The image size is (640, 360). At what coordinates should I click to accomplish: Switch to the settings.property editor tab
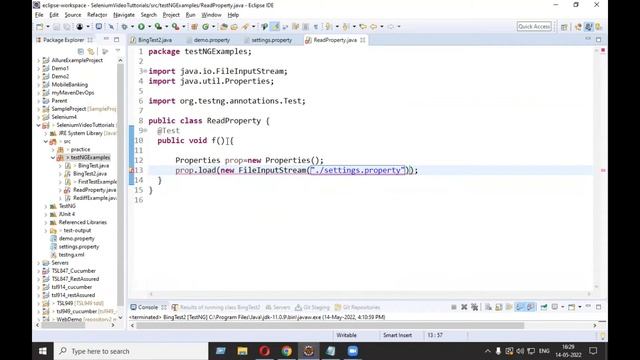[271, 40]
